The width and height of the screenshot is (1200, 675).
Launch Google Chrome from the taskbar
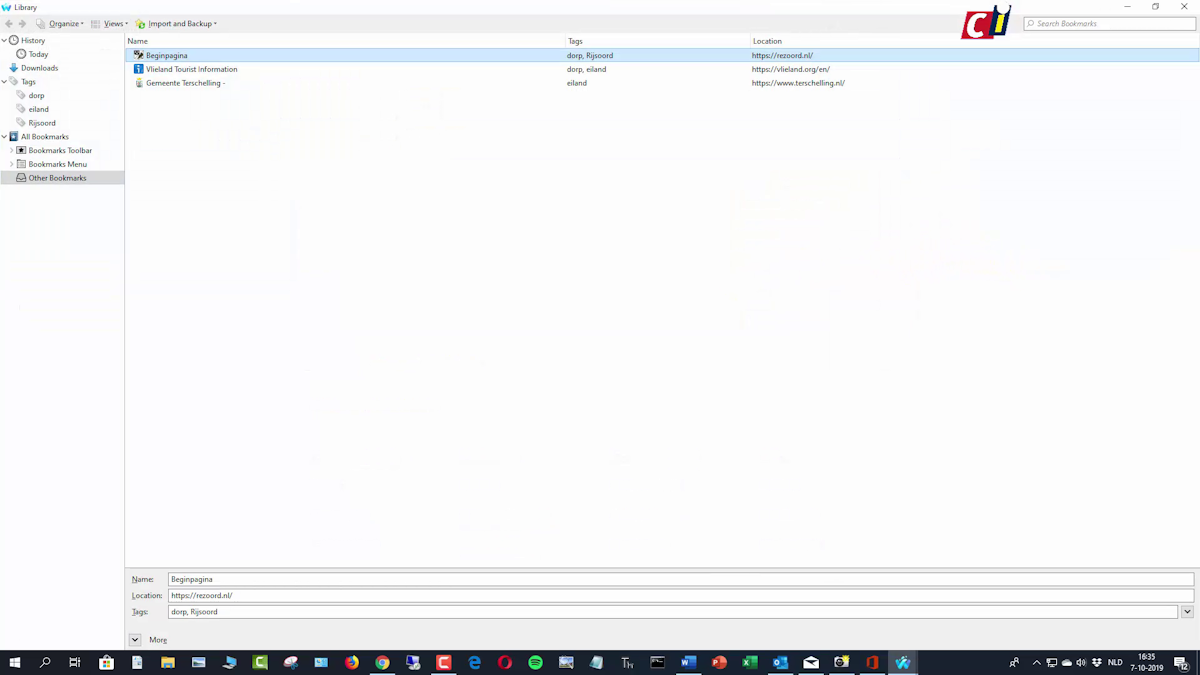[x=382, y=662]
